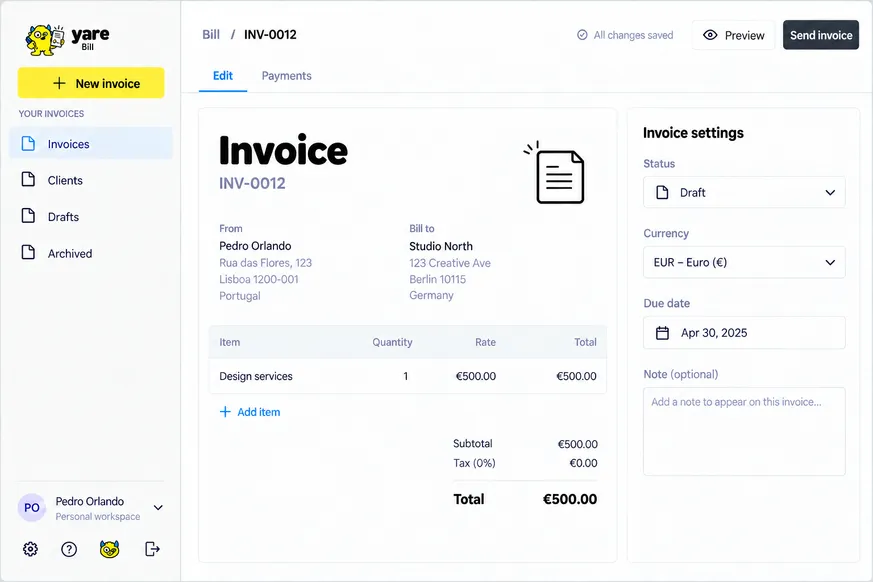Click the Subtotal label
Image resolution: width=873 pixels, height=582 pixels.
473,444
